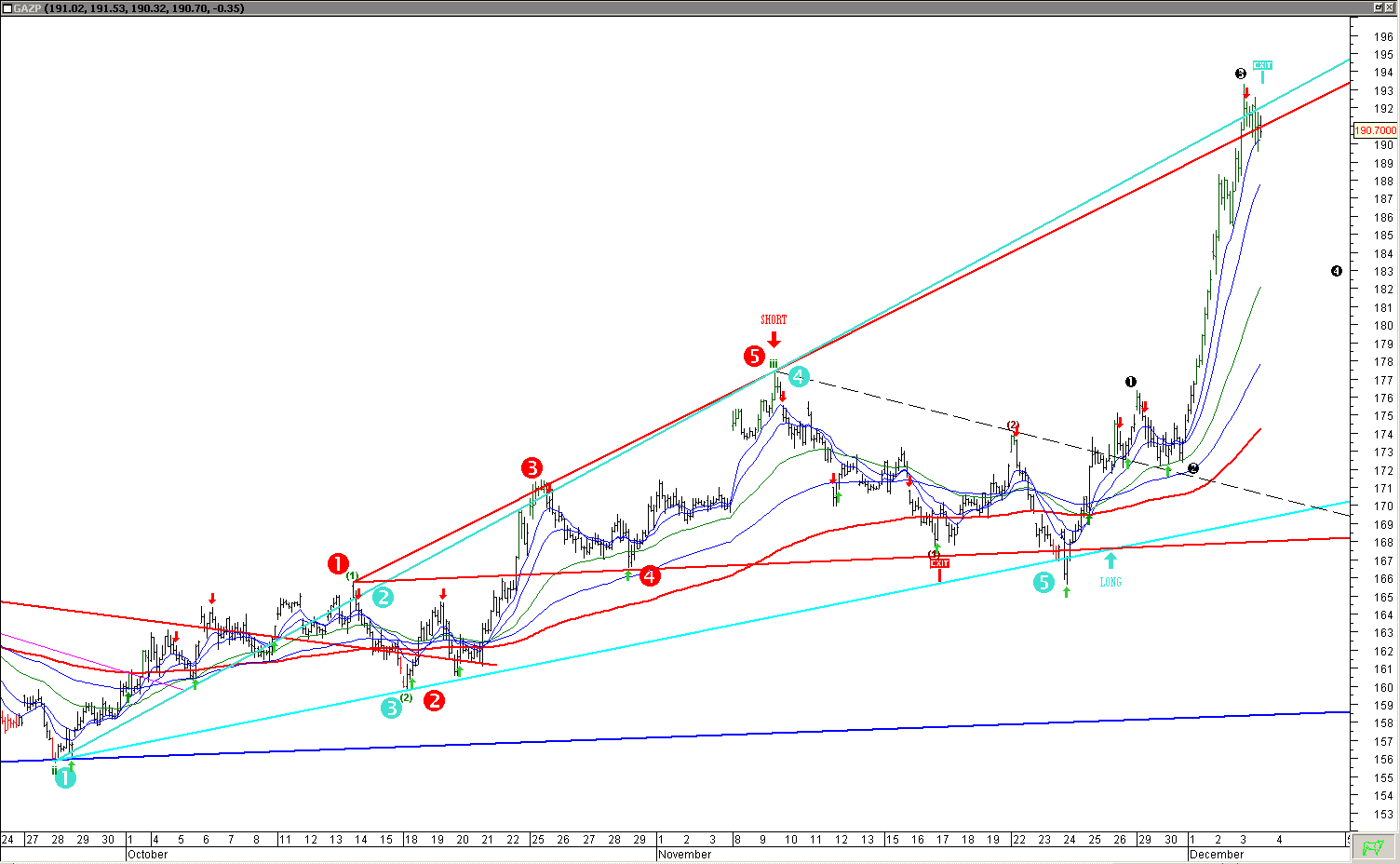The width and height of the screenshot is (1400, 864).
Task: Select the black circle marker numbered 3
Action: point(1241,74)
